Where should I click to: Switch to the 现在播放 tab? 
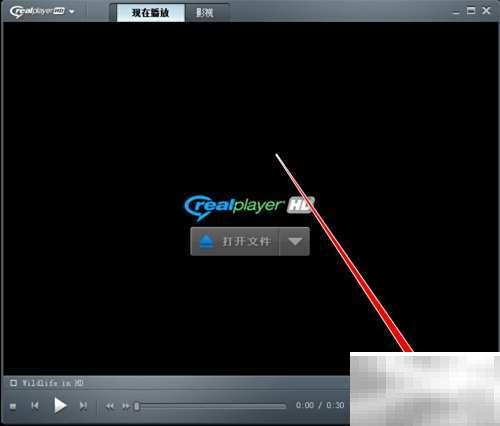[x=151, y=13]
